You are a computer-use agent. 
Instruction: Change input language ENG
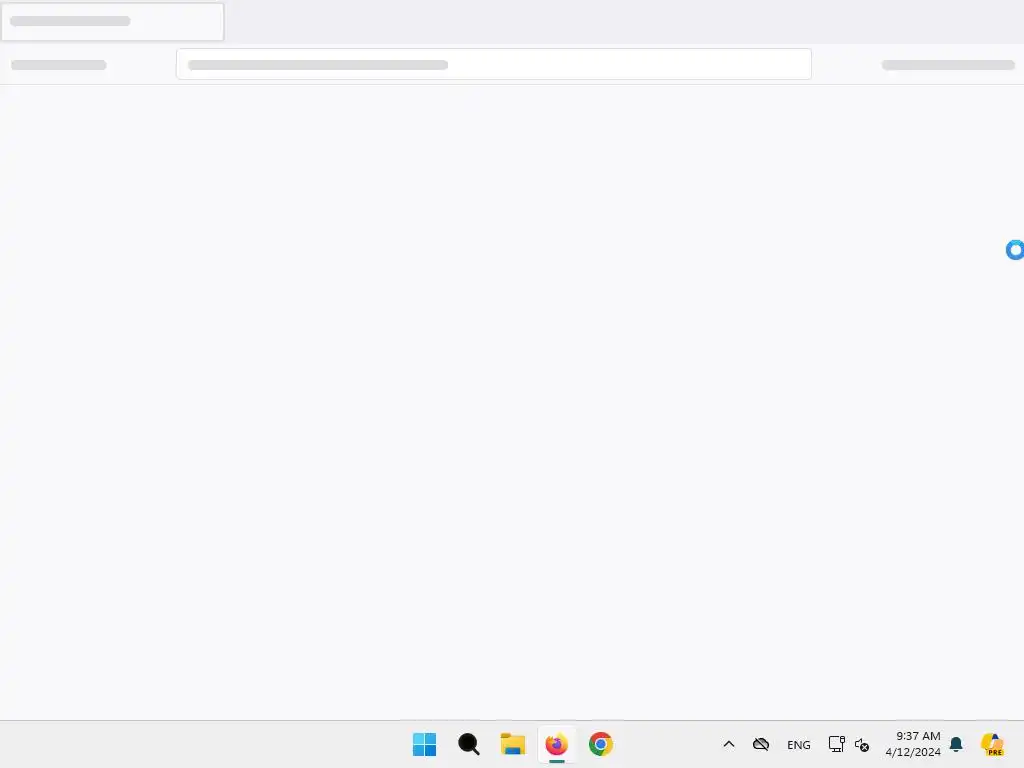click(x=799, y=744)
